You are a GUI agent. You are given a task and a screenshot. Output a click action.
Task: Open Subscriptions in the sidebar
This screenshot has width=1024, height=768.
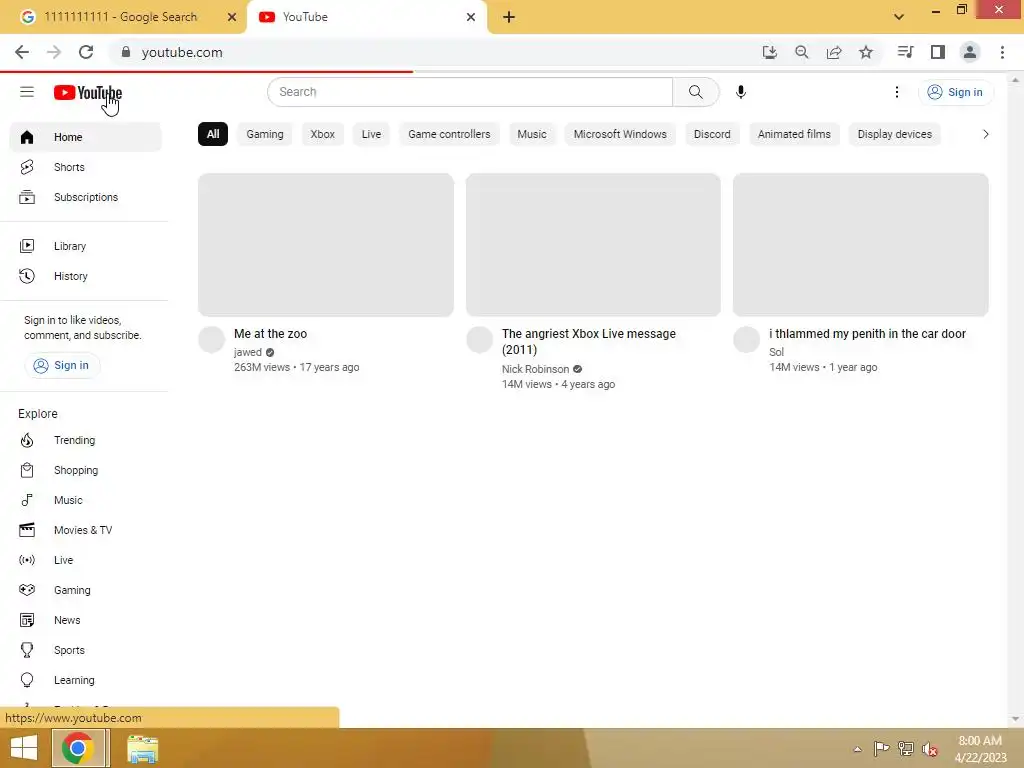click(86, 197)
